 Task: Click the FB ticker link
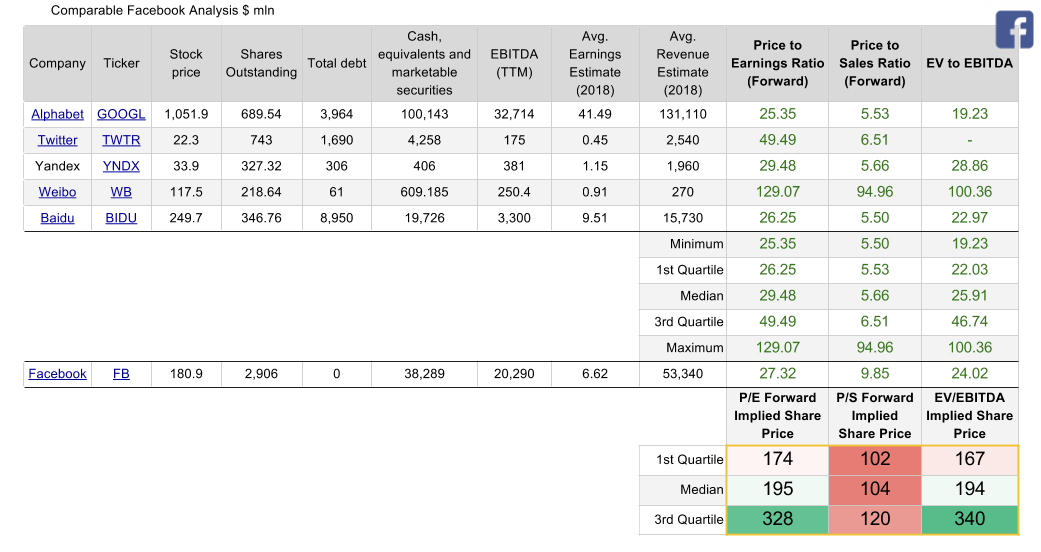(121, 374)
